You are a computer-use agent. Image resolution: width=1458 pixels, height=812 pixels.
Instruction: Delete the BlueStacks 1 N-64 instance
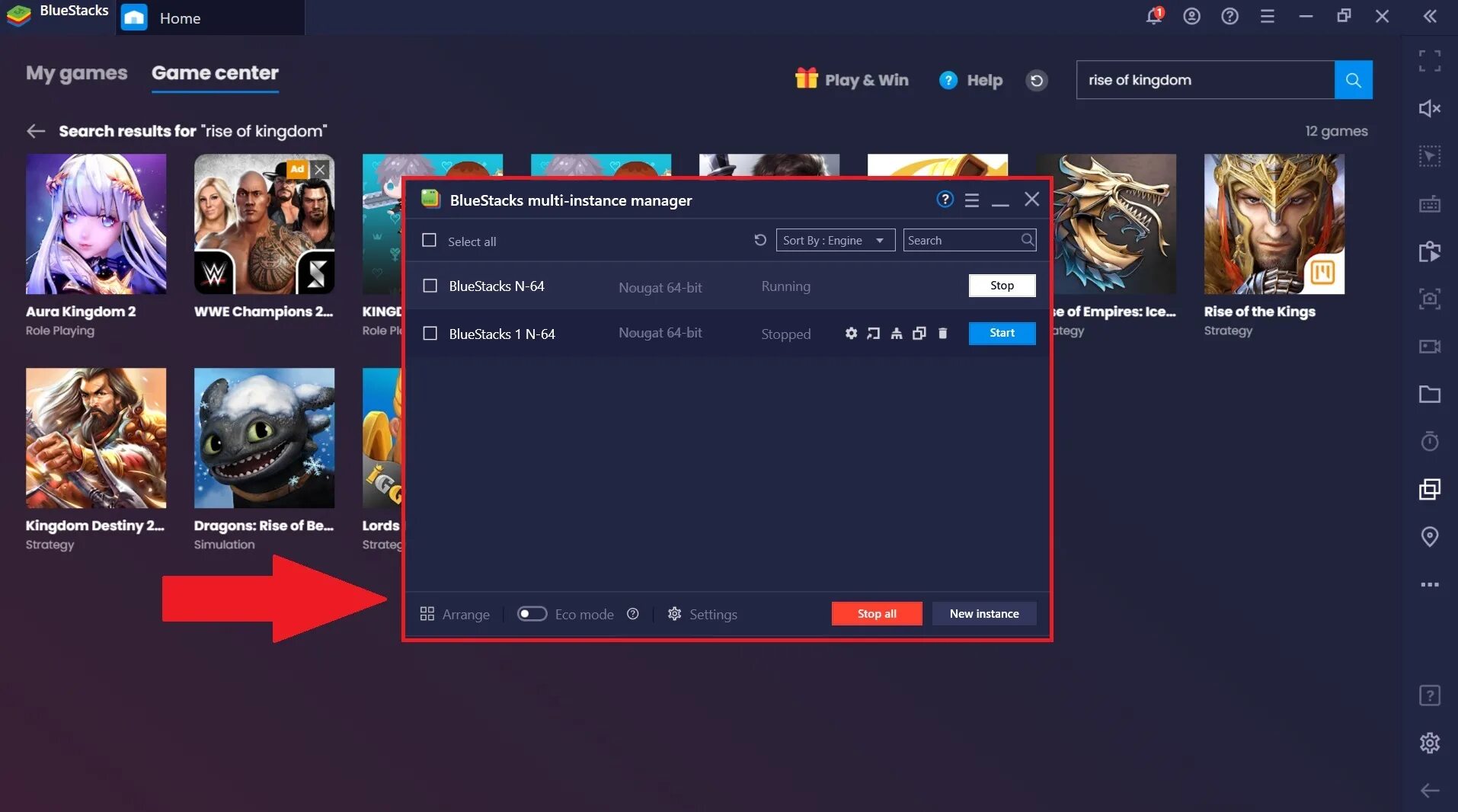942,334
